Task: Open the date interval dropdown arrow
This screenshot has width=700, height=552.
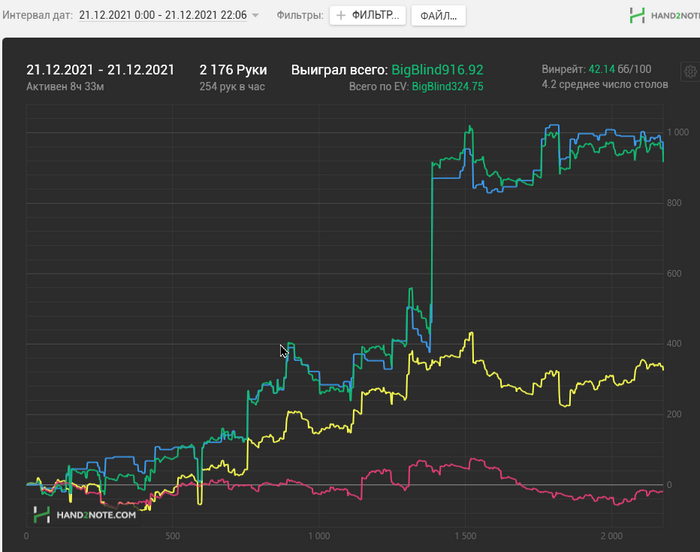Action: pos(255,15)
